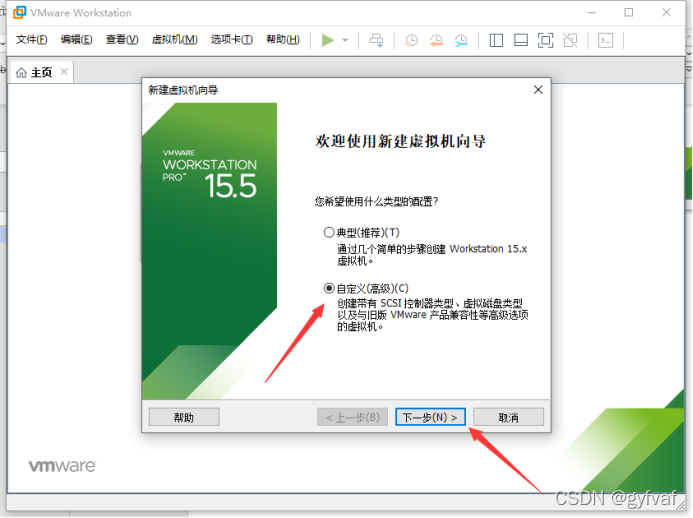693x518 pixels.
Task: Click the home icon on 主页 tab
Action: pyautogui.click(x=21, y=72)
